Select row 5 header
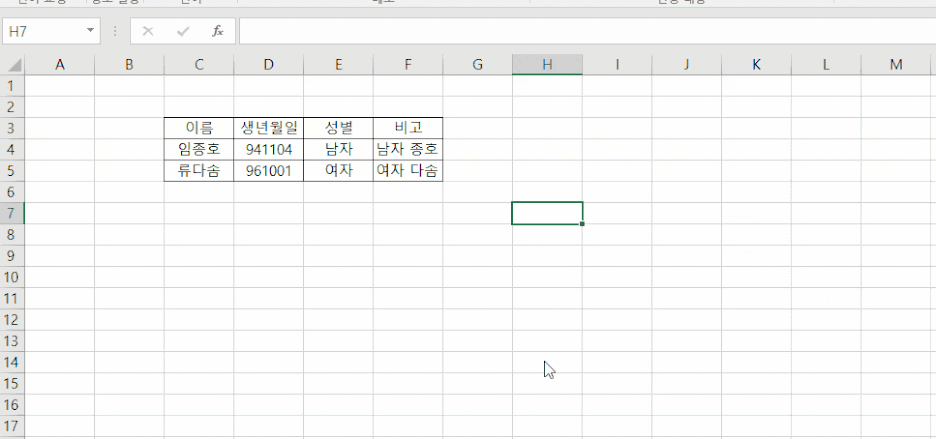The image size is (936, 439). pyautogui.click(x=12, y=171)
